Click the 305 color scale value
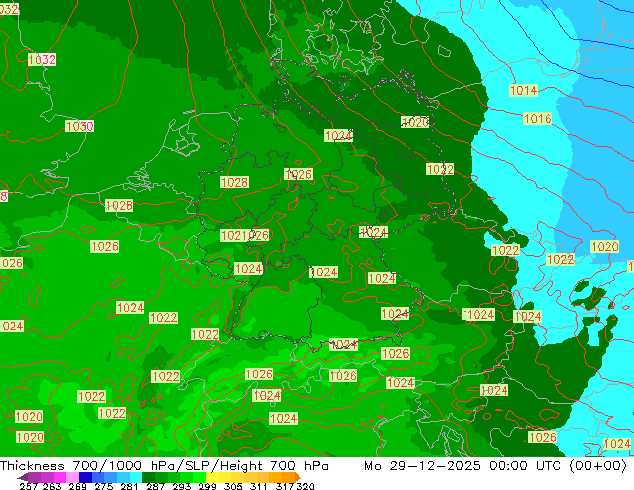This screenshot has height=490, width=634. (232, 486)
